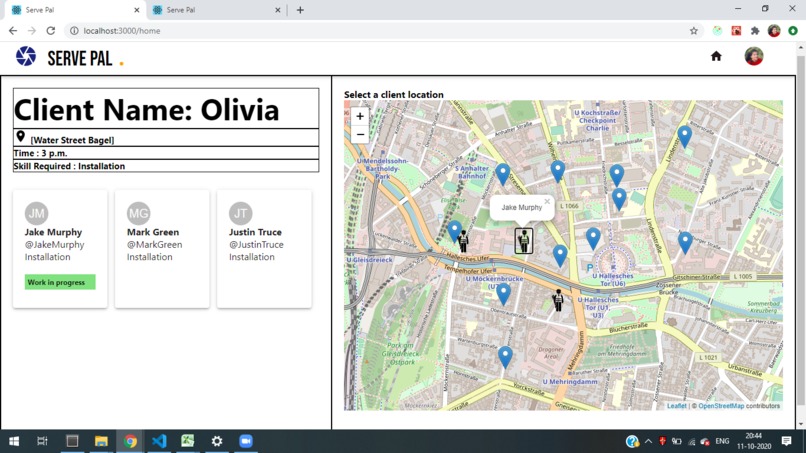Click Skill Required : Installation row
Image resolution: width=806 pixels, height=453 pixels.
[166, 166]
